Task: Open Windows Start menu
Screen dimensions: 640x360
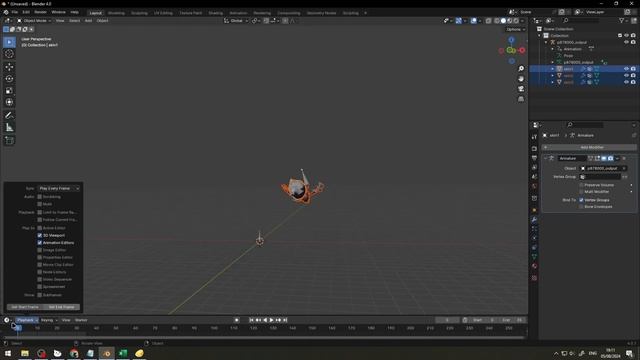Action: point(8,353)
